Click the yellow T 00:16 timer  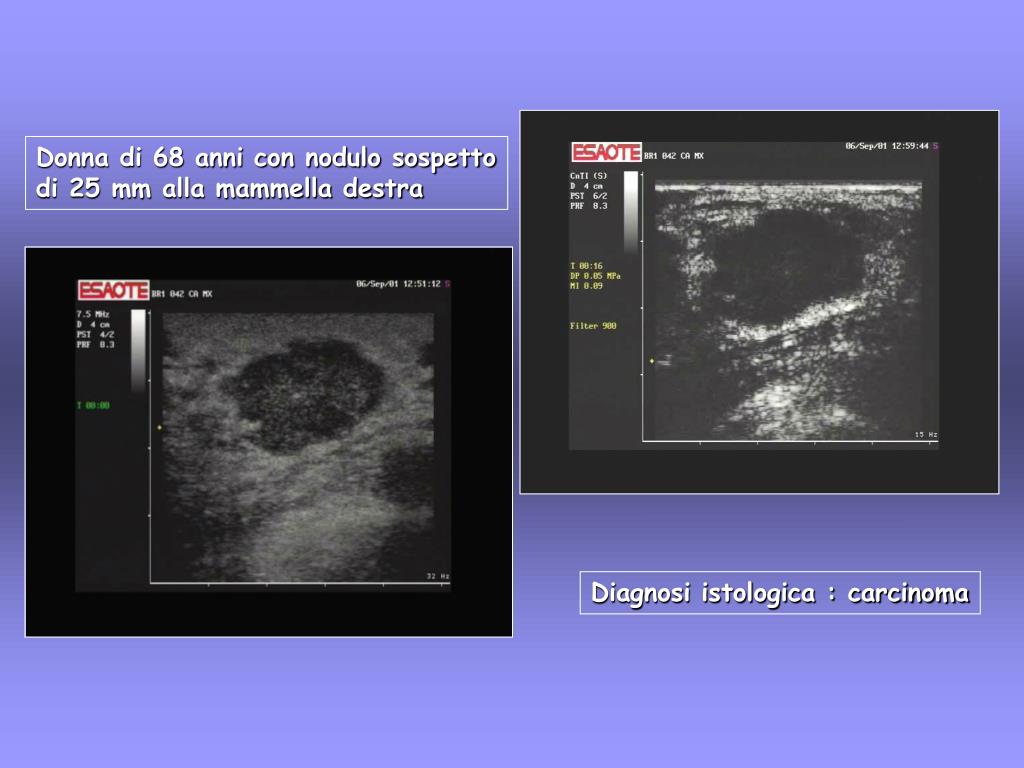(x=586, y=266)
